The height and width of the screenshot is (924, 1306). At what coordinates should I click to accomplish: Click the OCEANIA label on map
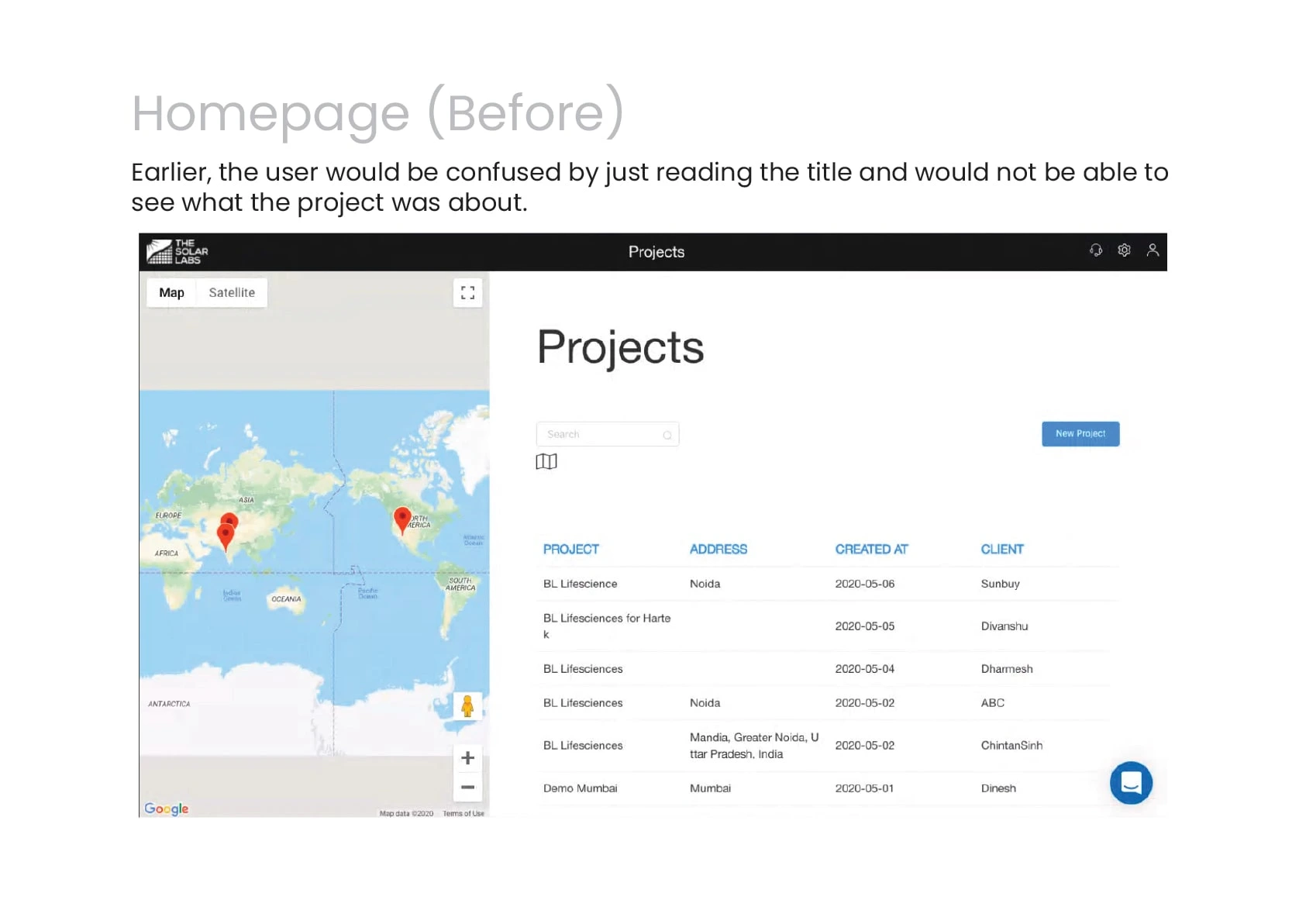tap(286, 599)
